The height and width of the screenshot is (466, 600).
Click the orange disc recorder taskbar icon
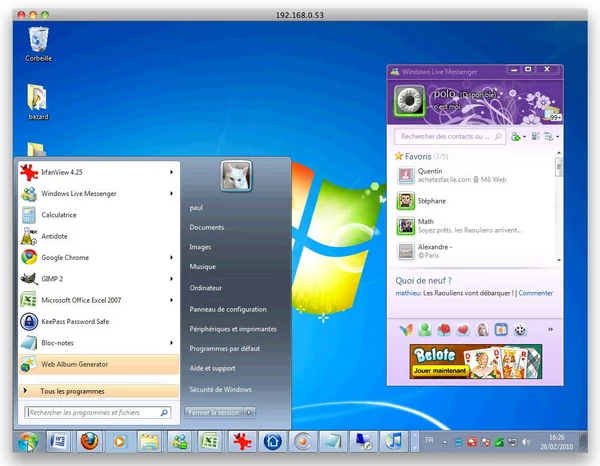[x=303, y=442]
